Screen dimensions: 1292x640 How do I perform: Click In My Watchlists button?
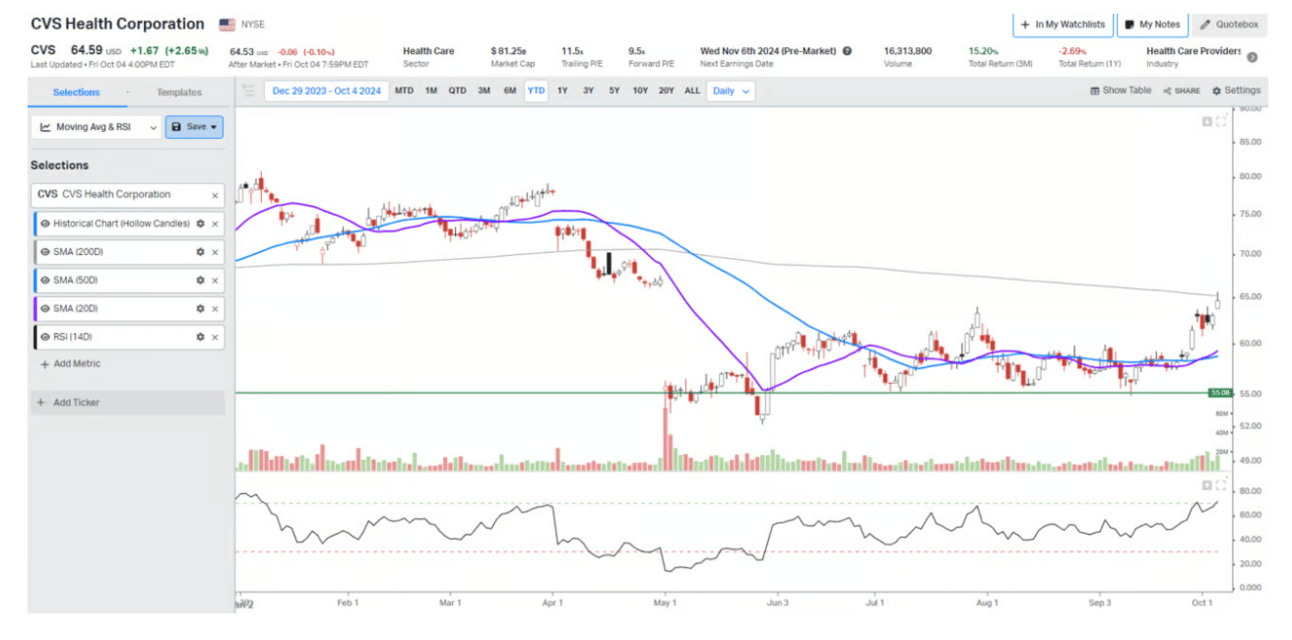1062,24
